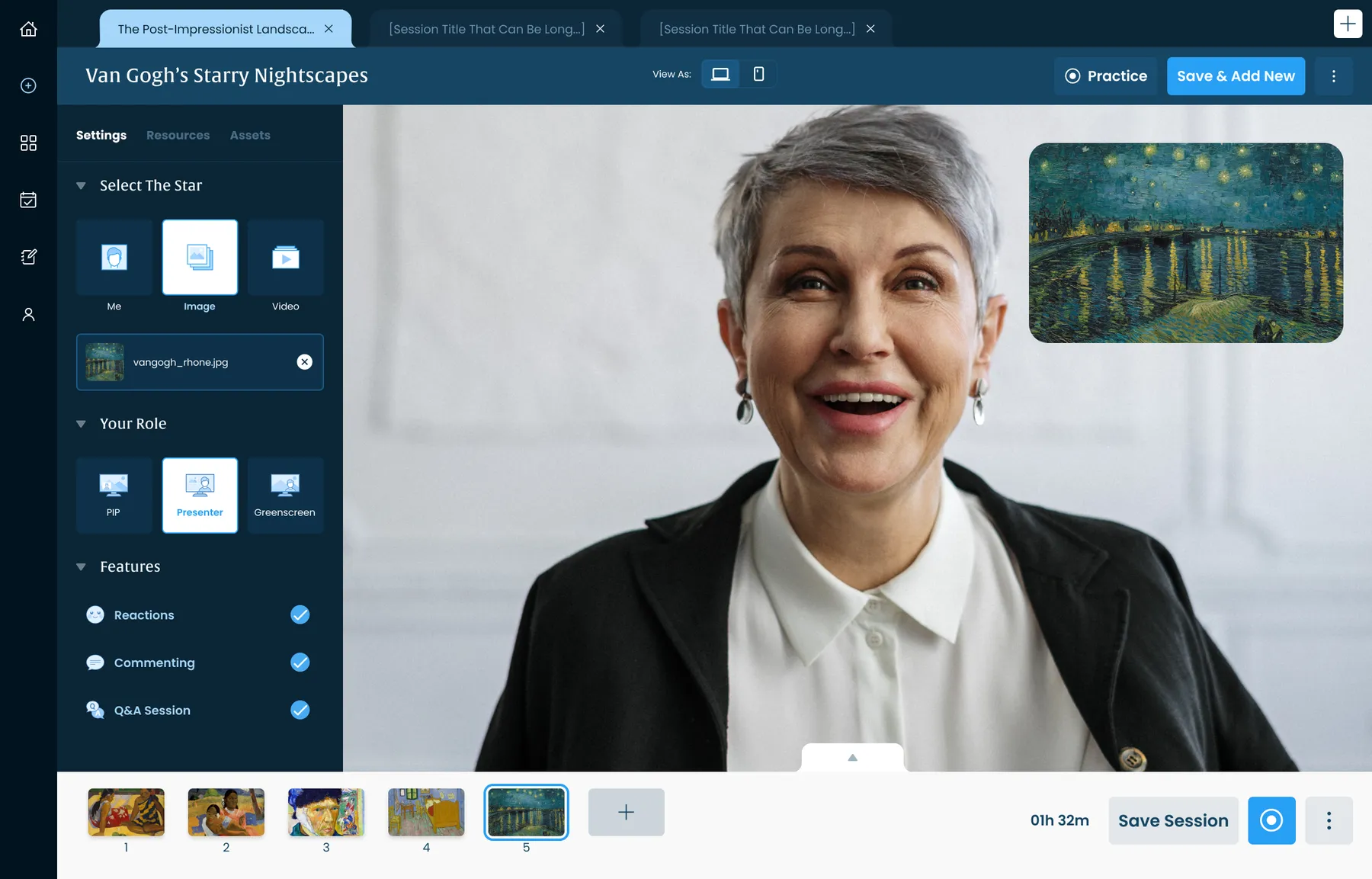Click the Practice button

[1105, 76]
